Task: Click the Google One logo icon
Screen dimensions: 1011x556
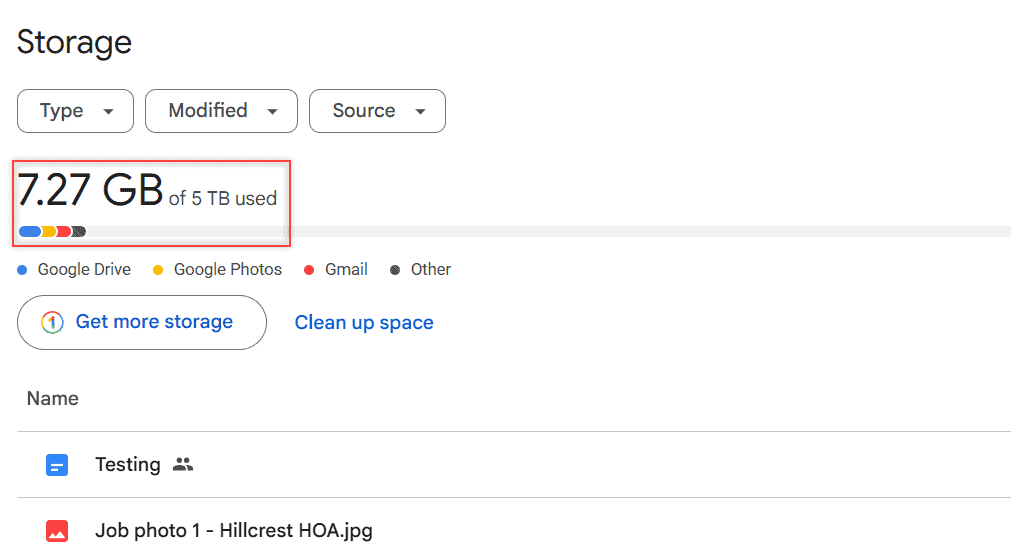Action: pyautogui.click(x=52, y=322)
